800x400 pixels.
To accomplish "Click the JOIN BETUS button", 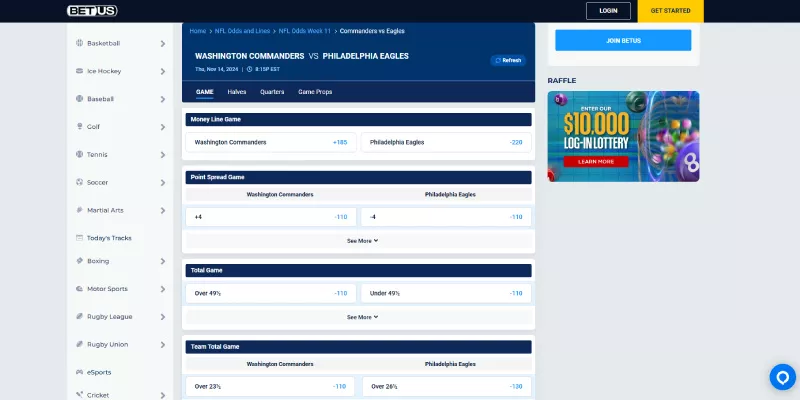I will coord(623,40).
